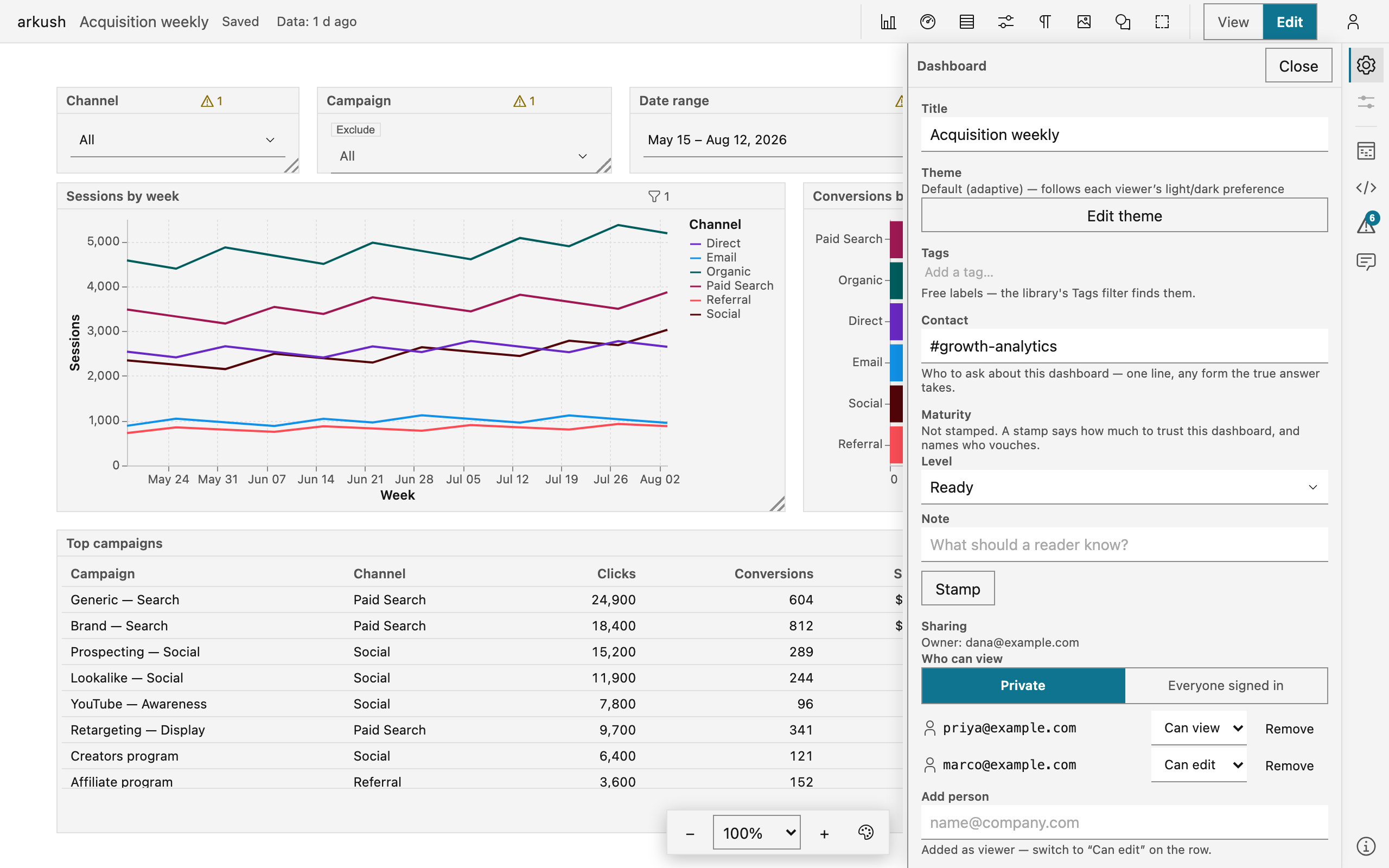This screenshot has width=1389, height=868.
Task: Open the Date range picker
Action: click(773, 140)
